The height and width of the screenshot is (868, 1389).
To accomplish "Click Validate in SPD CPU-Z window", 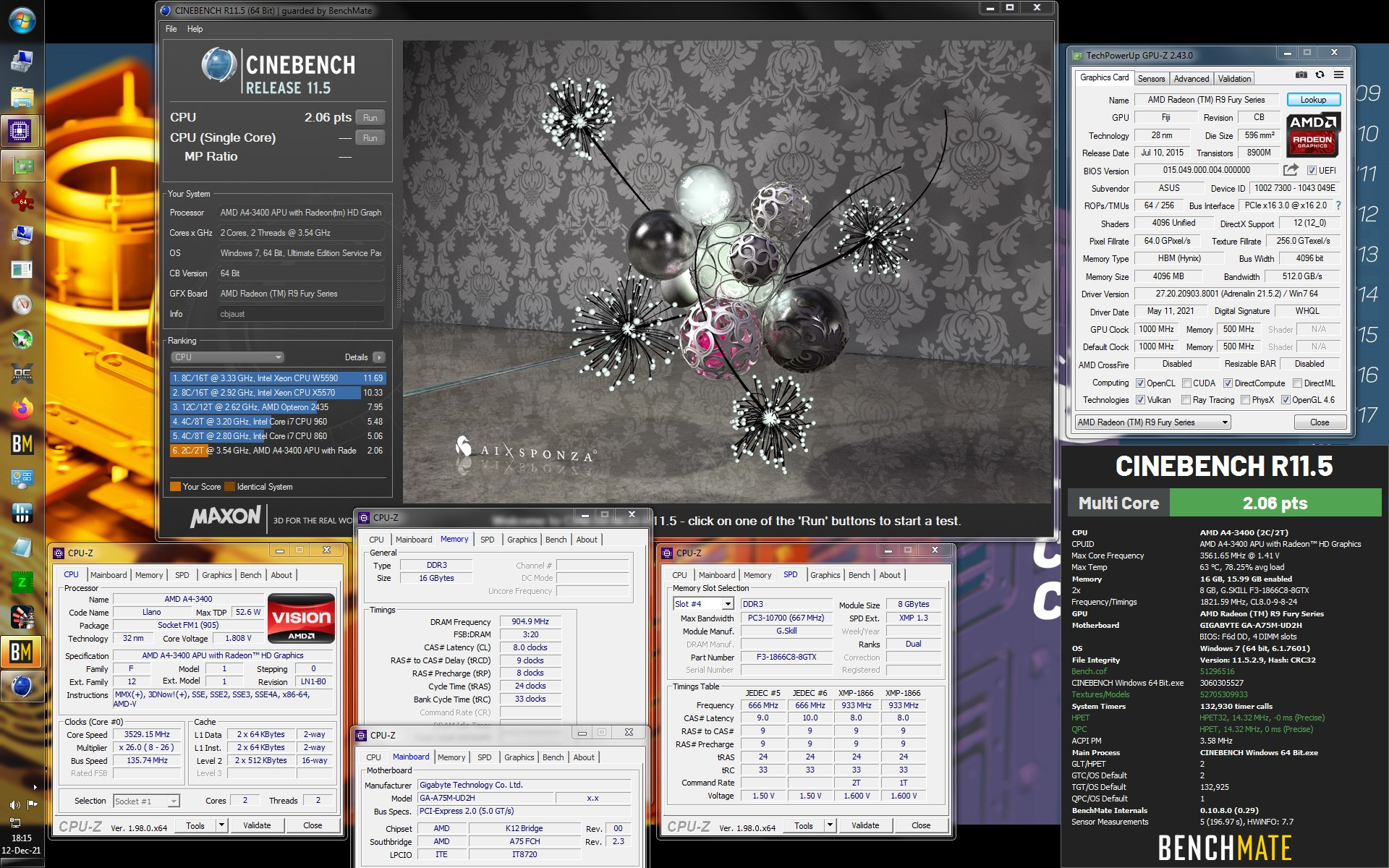I will pyautogui.click(x=865, y=825).
